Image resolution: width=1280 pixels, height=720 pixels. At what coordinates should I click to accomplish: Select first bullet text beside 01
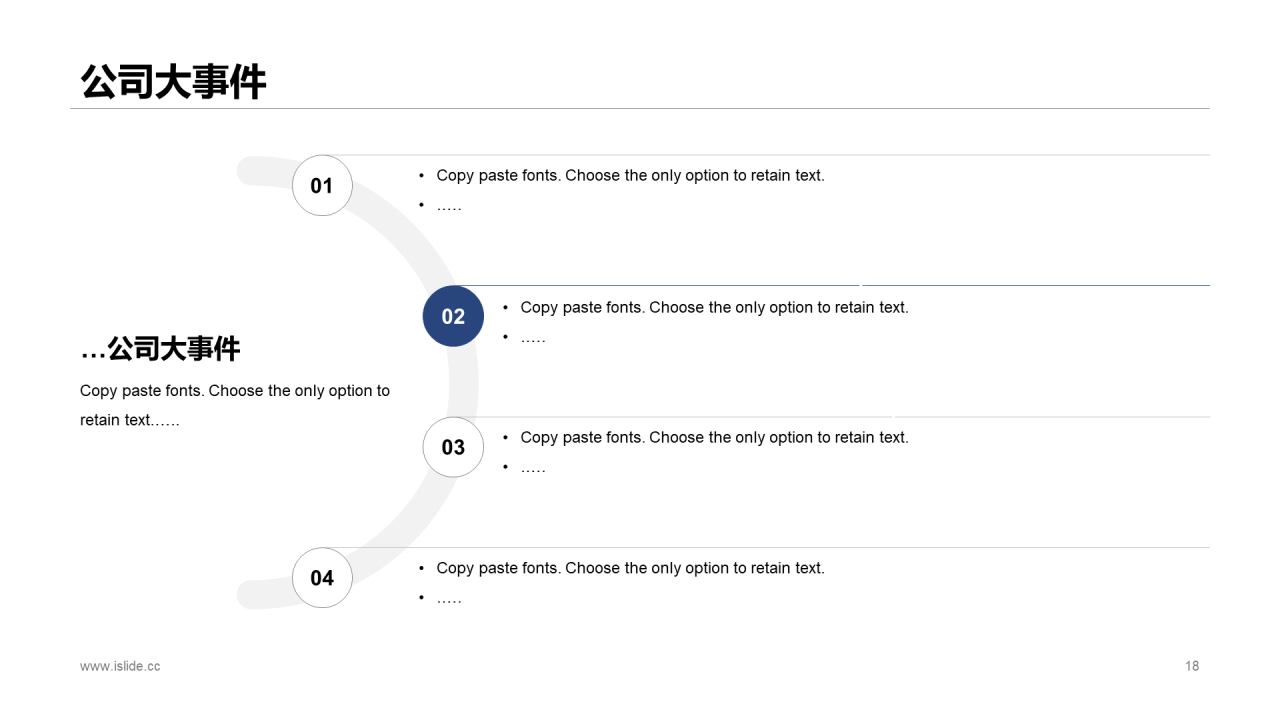pyautogui.click(x=630, y=175)
